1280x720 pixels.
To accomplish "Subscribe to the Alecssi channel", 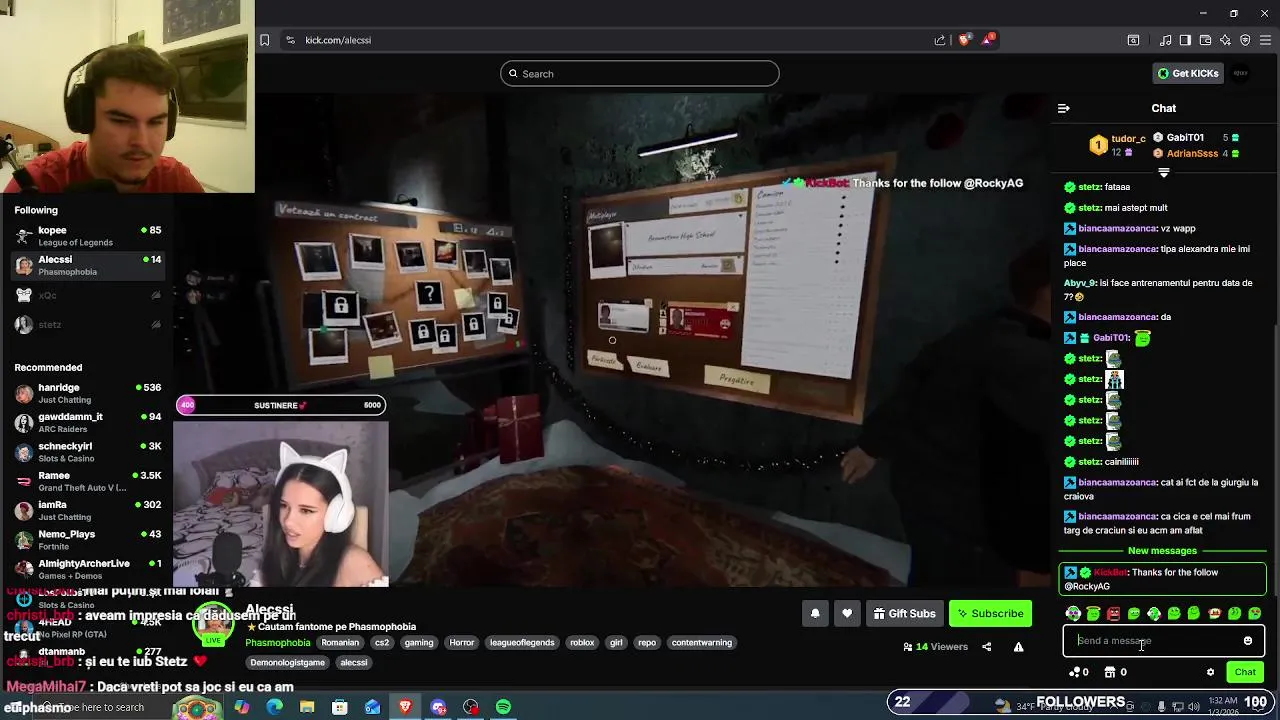I will point(990,614).
